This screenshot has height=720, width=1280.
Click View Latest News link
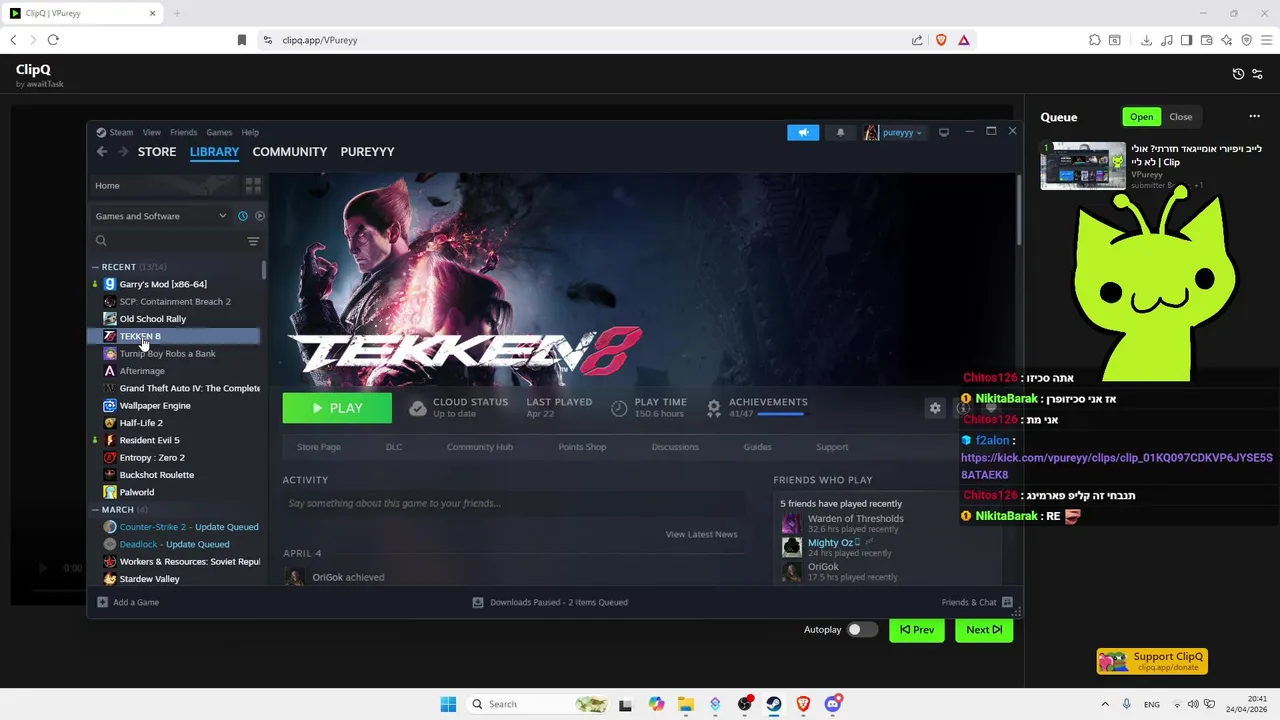[x=701, y=534]
